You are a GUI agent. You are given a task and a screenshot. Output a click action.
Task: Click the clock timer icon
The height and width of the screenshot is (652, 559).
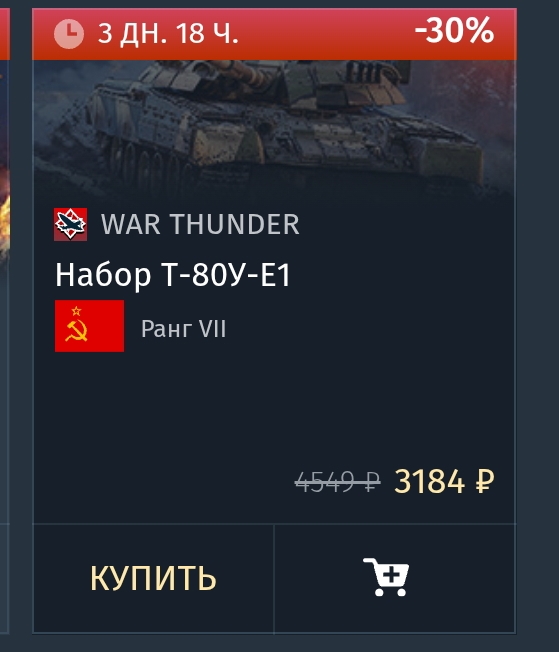69,34
